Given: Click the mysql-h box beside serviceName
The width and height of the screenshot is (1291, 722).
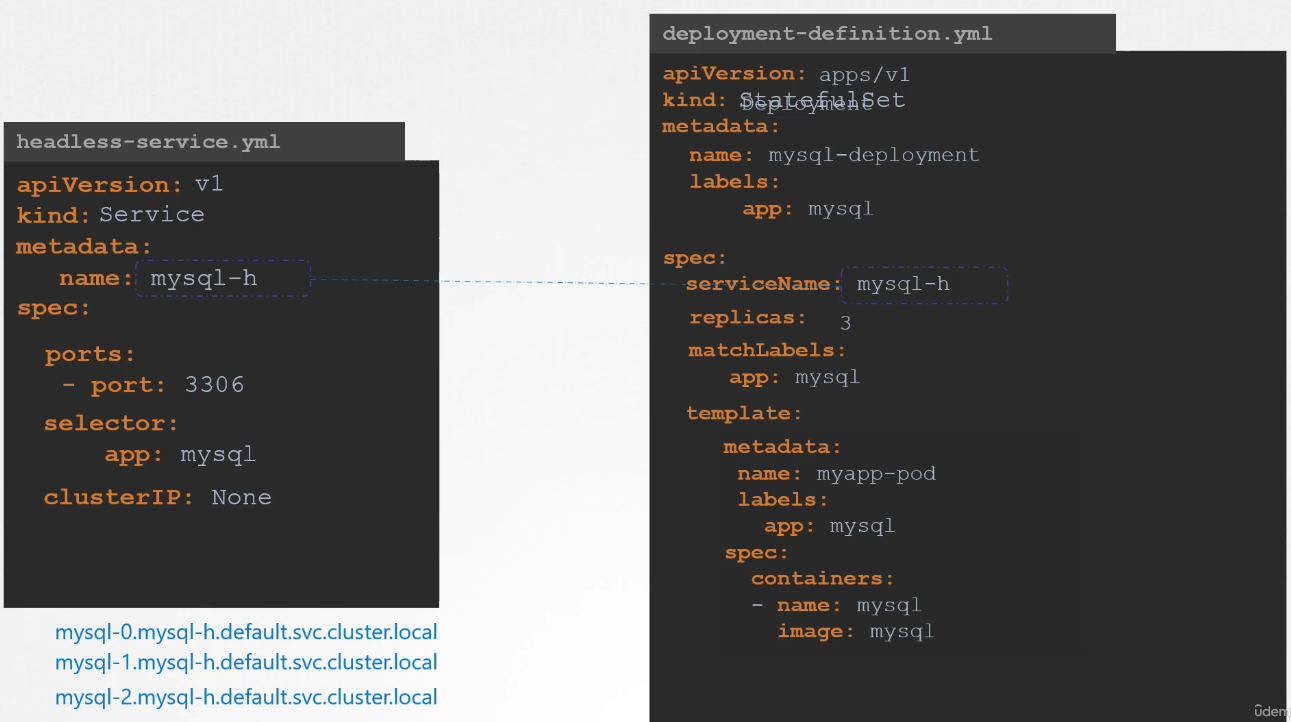Looking at the screenshot, I should [x=924, y=285].
